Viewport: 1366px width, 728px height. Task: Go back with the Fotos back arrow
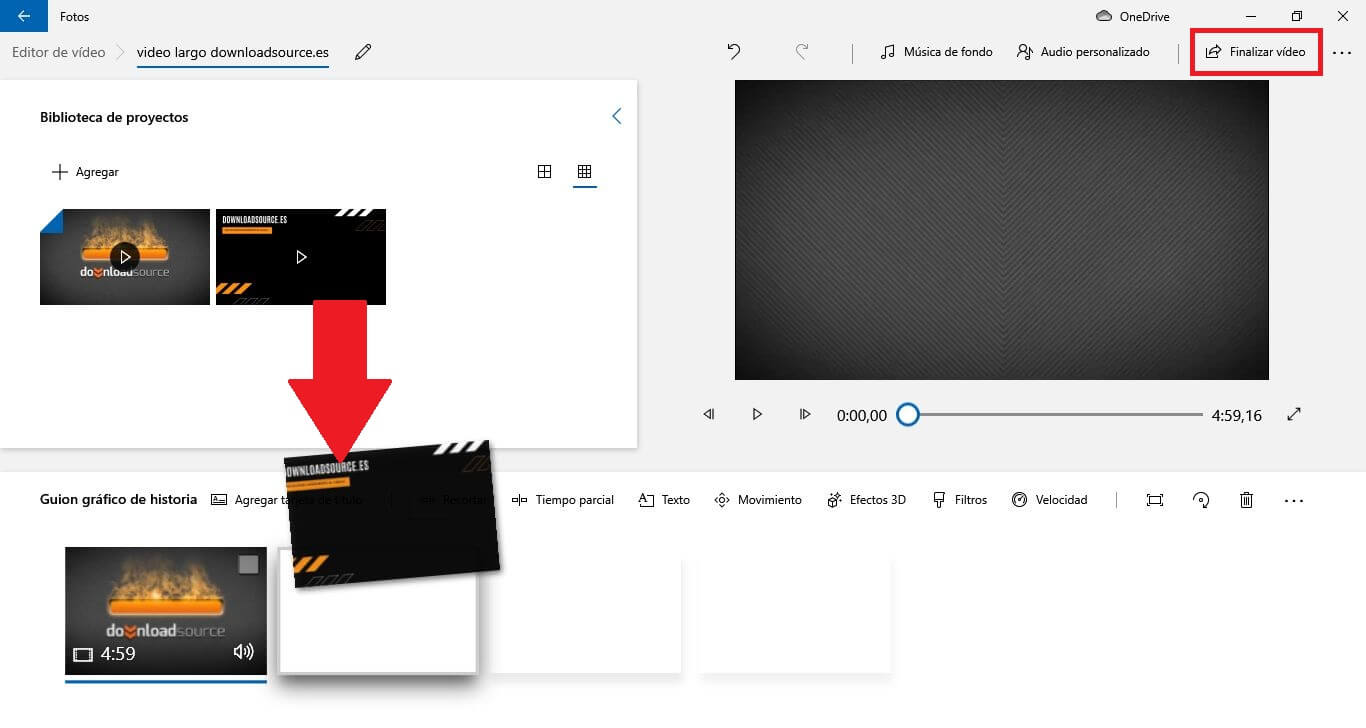(x=23, y=16)
